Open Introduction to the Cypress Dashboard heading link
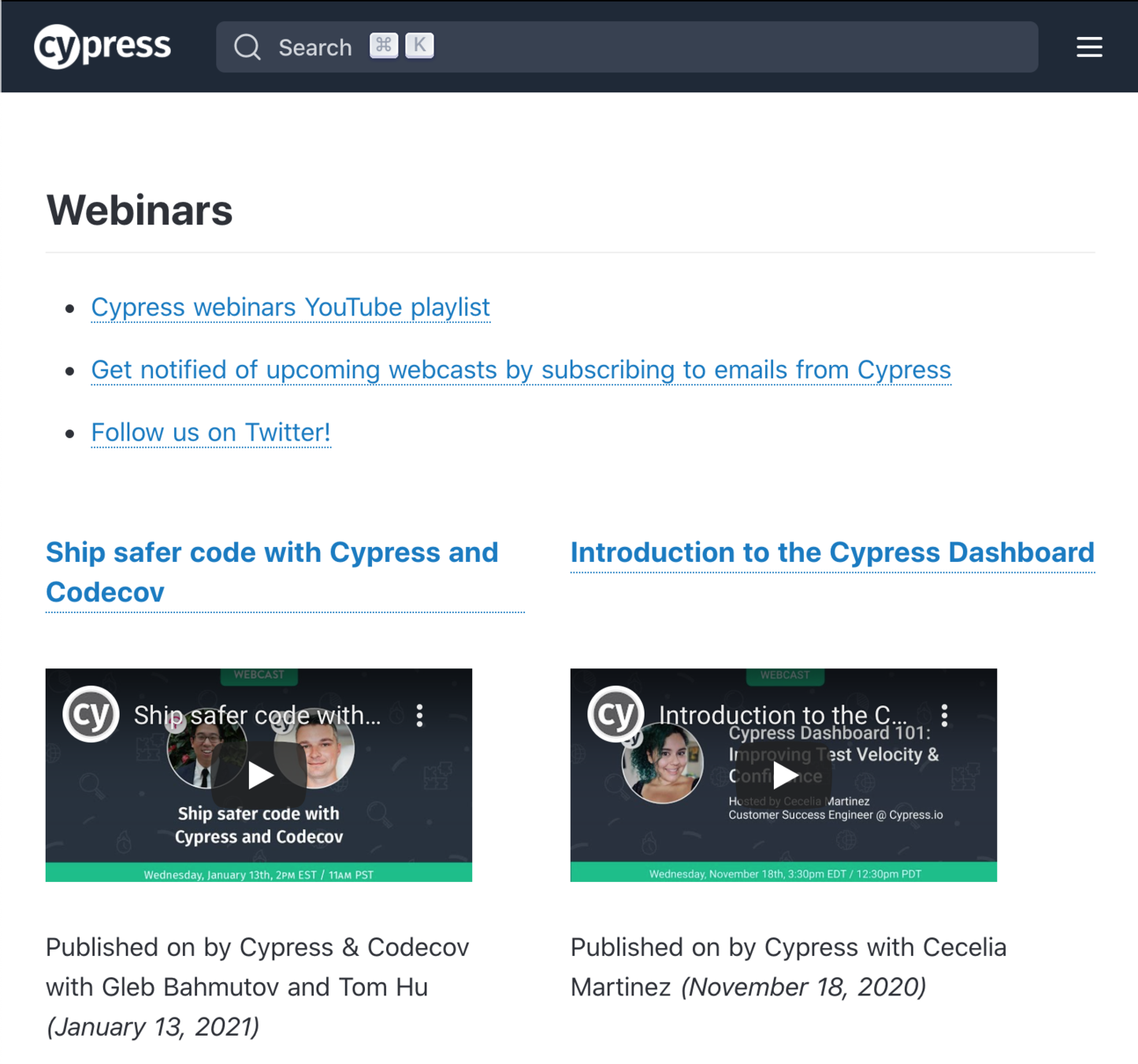The width and height of the screenshot is (1138, 1064). coord(832,552)
